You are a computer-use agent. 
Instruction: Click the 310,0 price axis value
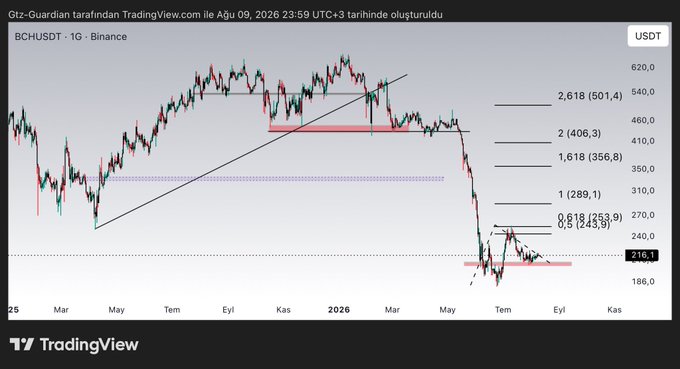(643, 190)
